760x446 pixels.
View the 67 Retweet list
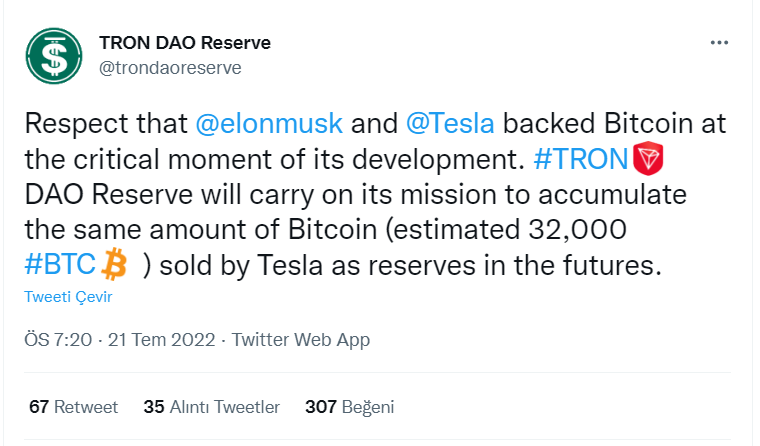tap(73, 407)
